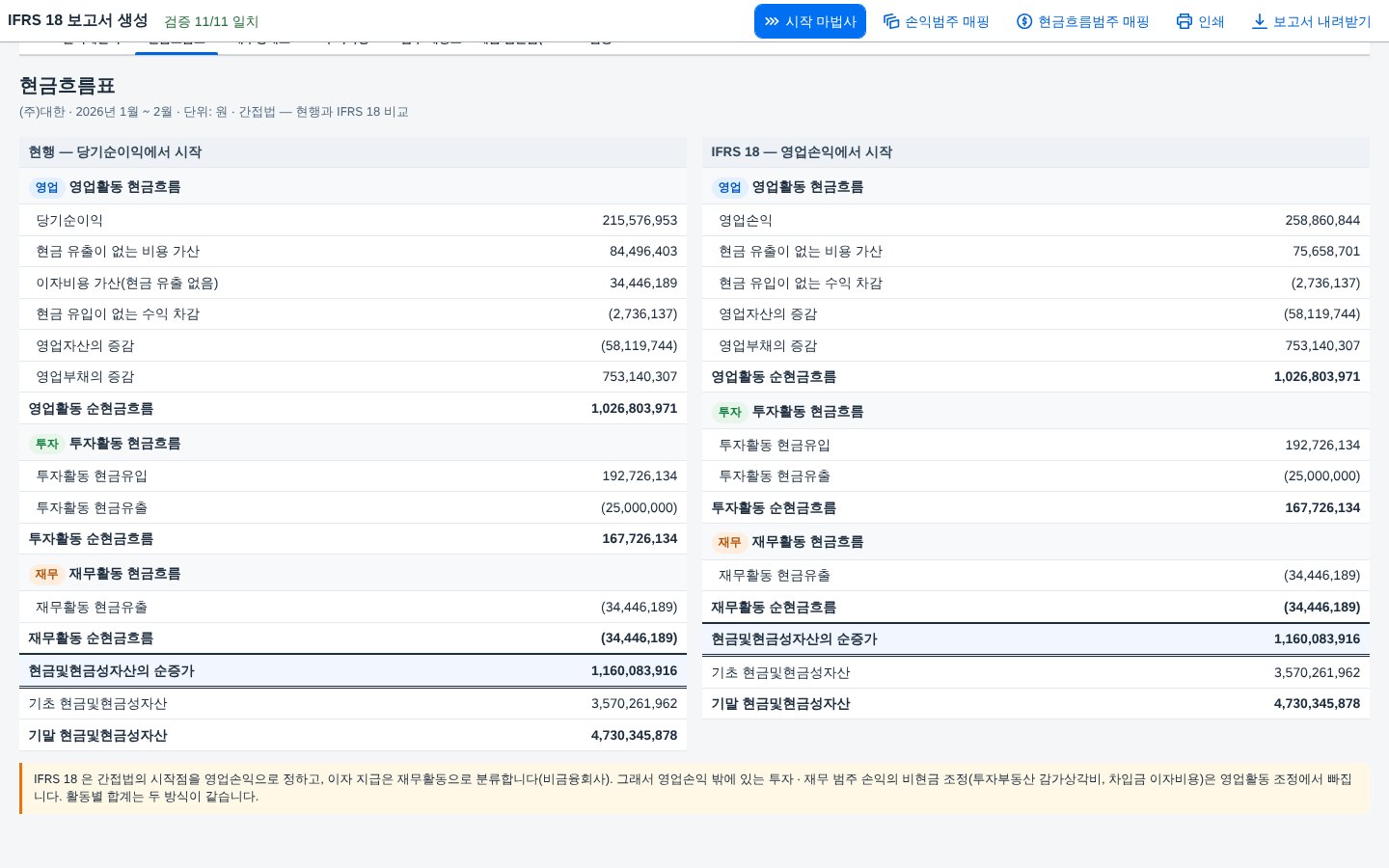Screen dimensions: 1389x868
Task: Click 기초 현금및현금성자산 label in the 현행 column
Action: pyautogui.click(x=97, y=703)
